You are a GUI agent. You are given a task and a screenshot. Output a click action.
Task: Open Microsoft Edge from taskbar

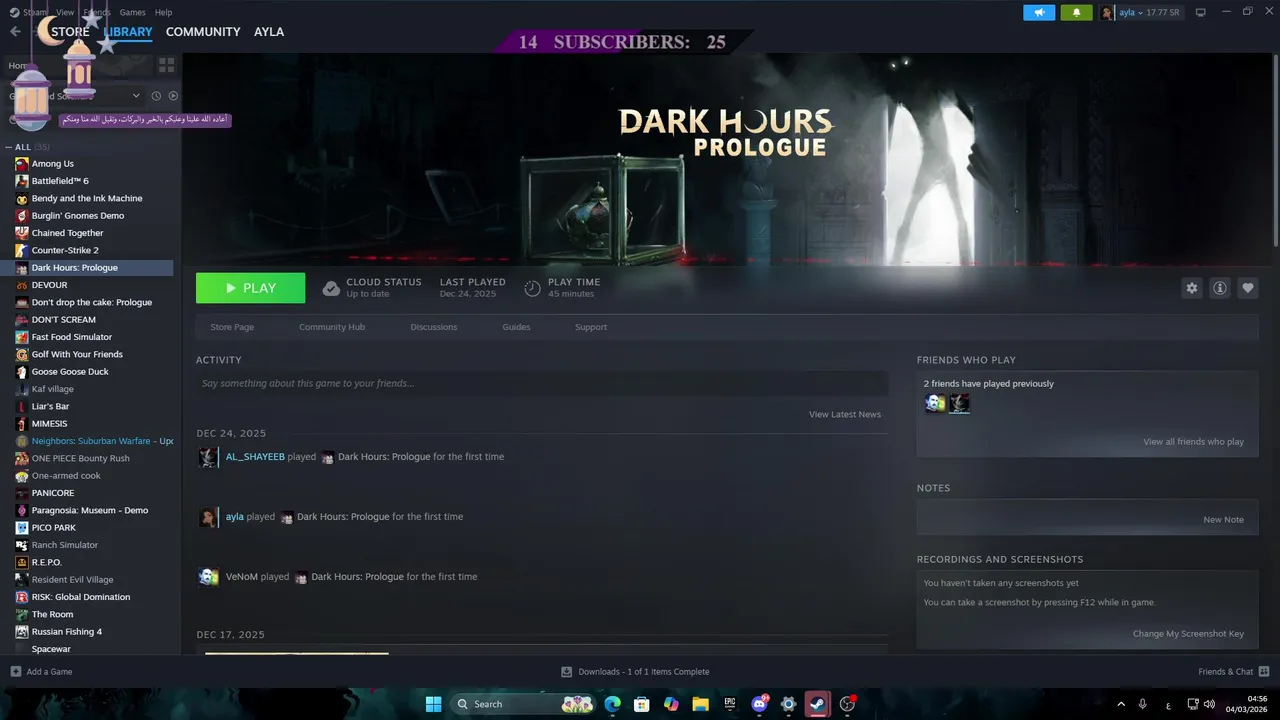(612, 704)
